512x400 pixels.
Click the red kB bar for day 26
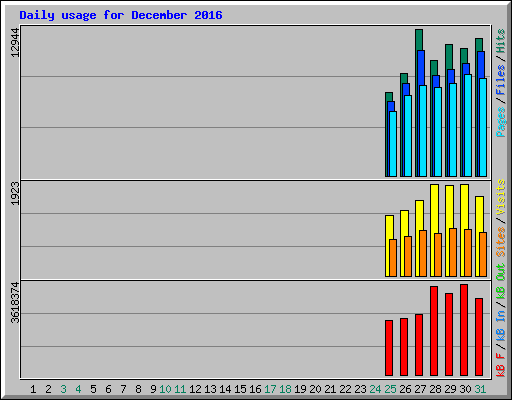(x=404, y=347)
